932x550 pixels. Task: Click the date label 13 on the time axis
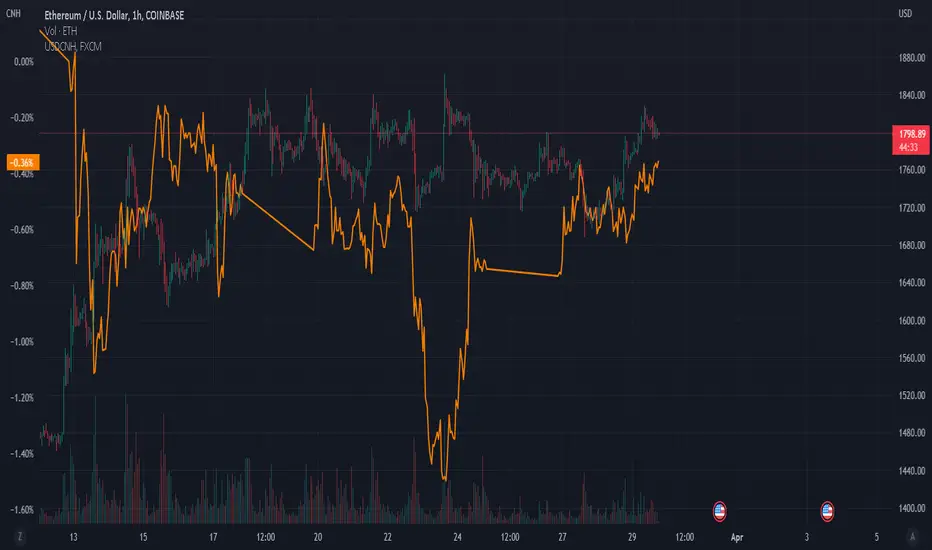coord(73,537)
